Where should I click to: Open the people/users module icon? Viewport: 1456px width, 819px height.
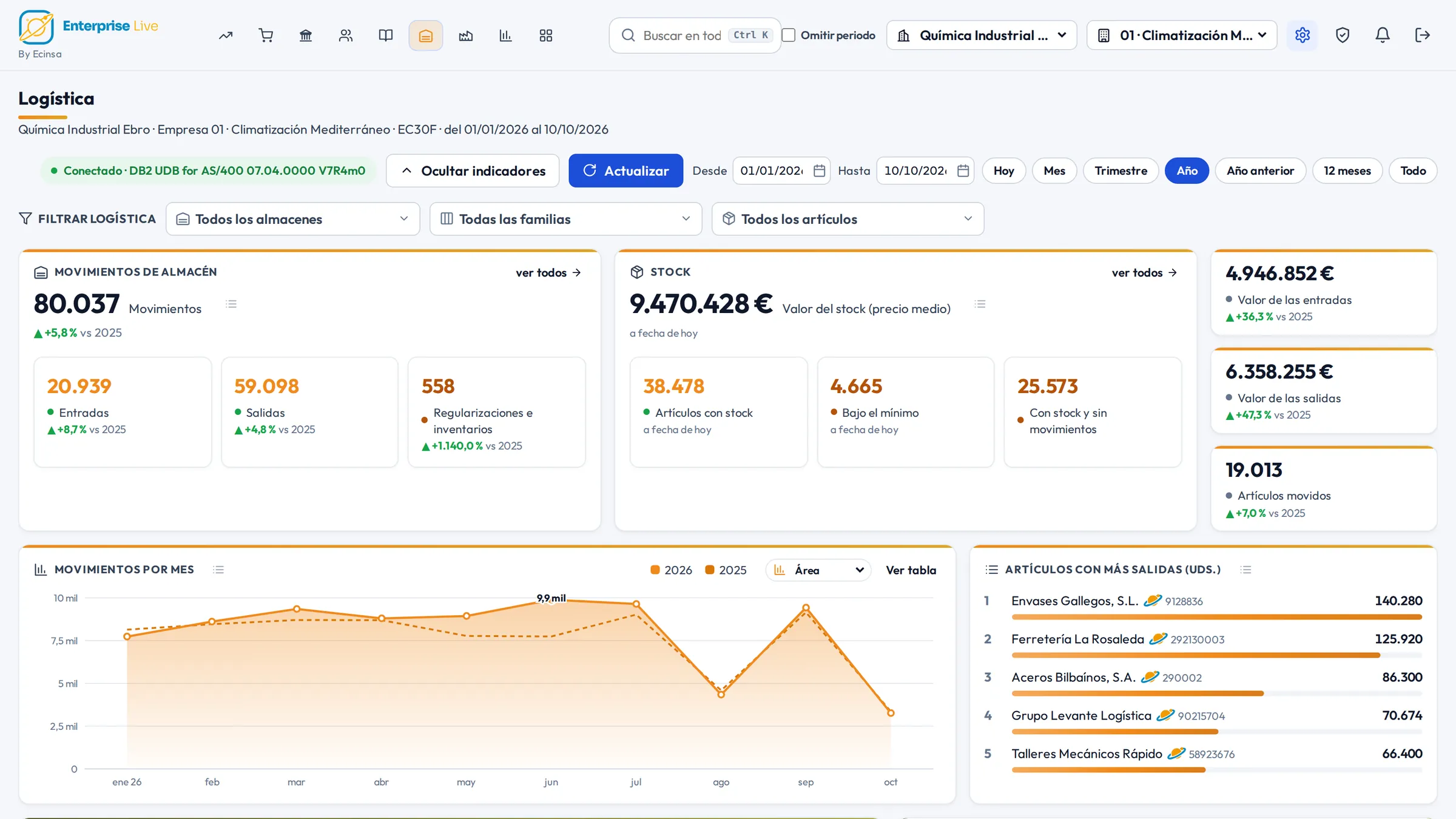(346, 36)
